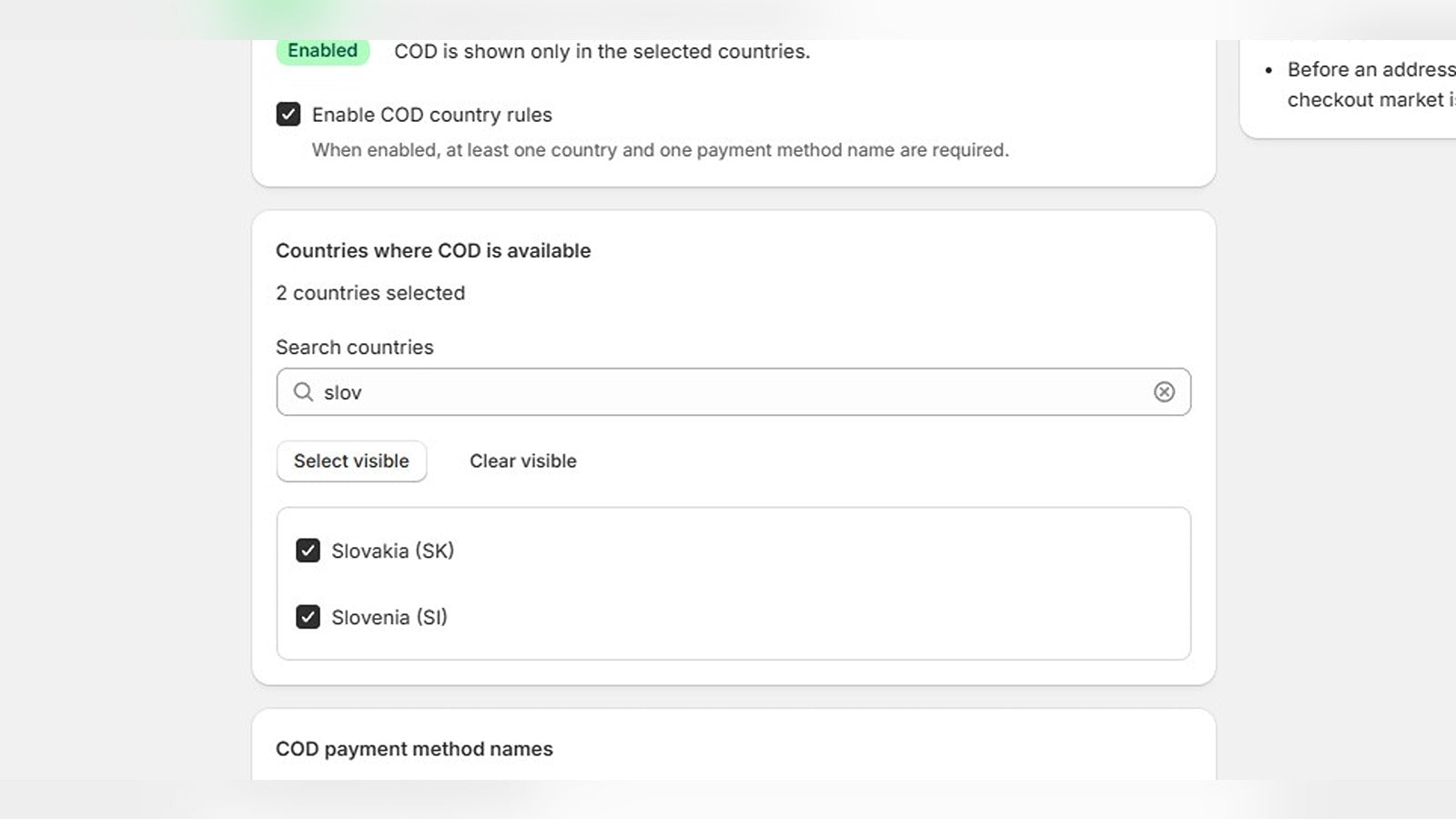Viewport: 1456px width, 819px height.
Task: Uncheck Enable COD country rules checkbox
Action: pos(288,114)
